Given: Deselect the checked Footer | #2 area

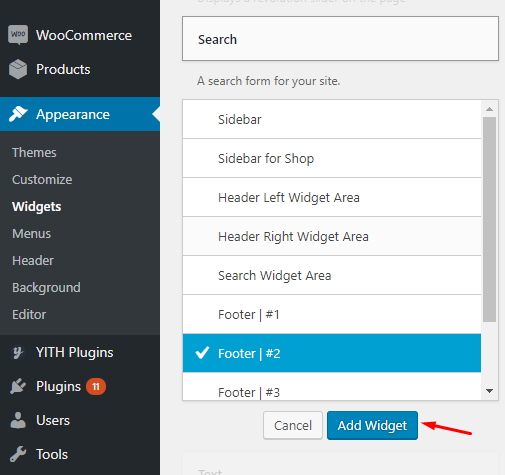Looking at the screenshot, I should pyautogui.click(x=332, y=353).
